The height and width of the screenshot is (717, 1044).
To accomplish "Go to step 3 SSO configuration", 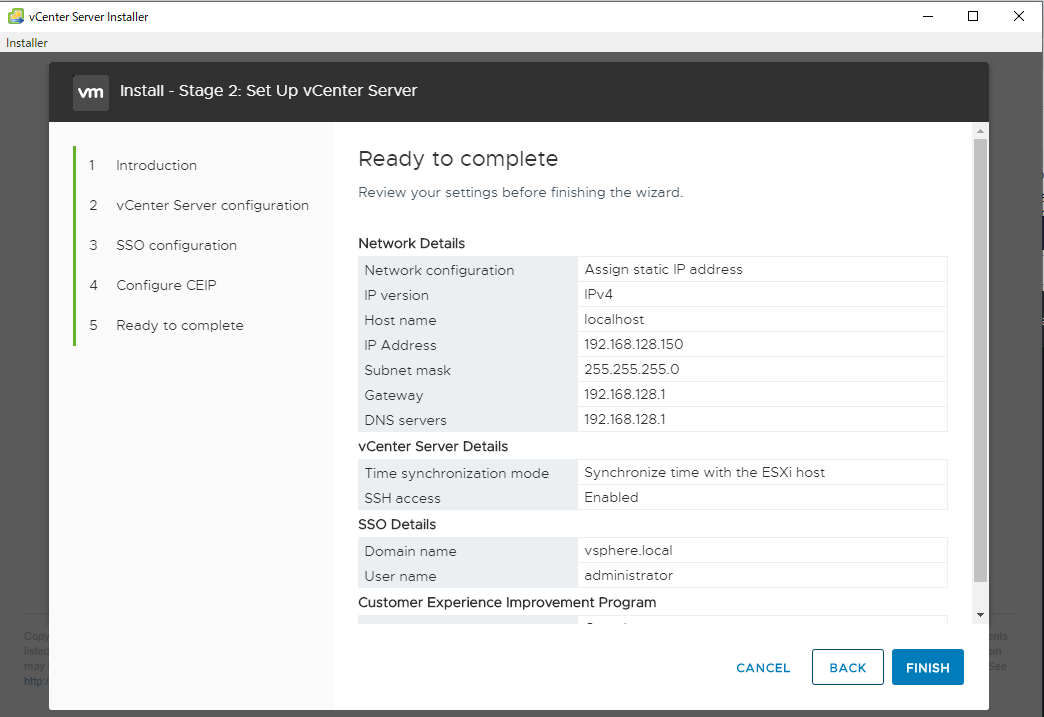I will click(x=176, y=245).
